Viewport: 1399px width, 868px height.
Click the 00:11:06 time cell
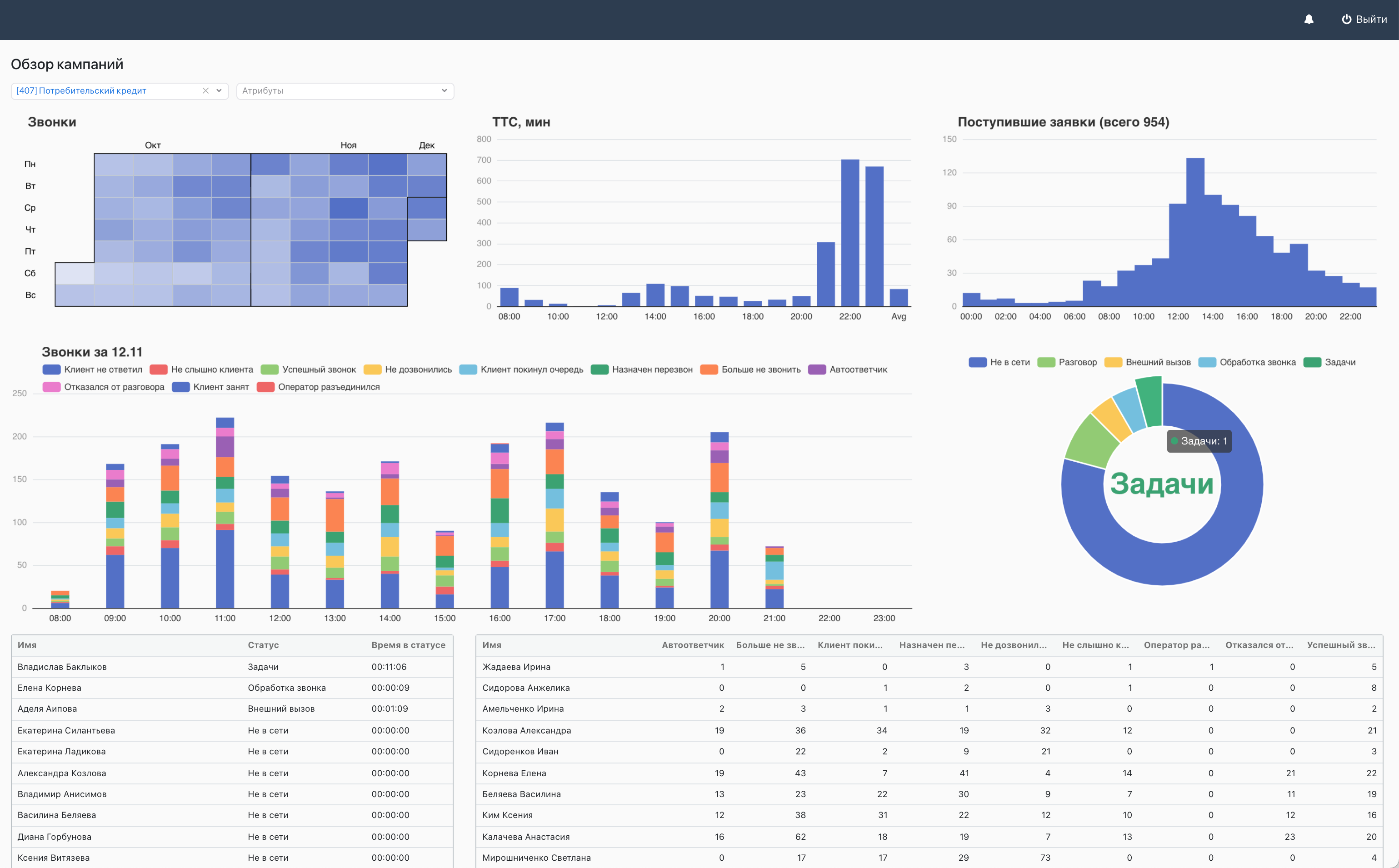click(x=389, y=667)
